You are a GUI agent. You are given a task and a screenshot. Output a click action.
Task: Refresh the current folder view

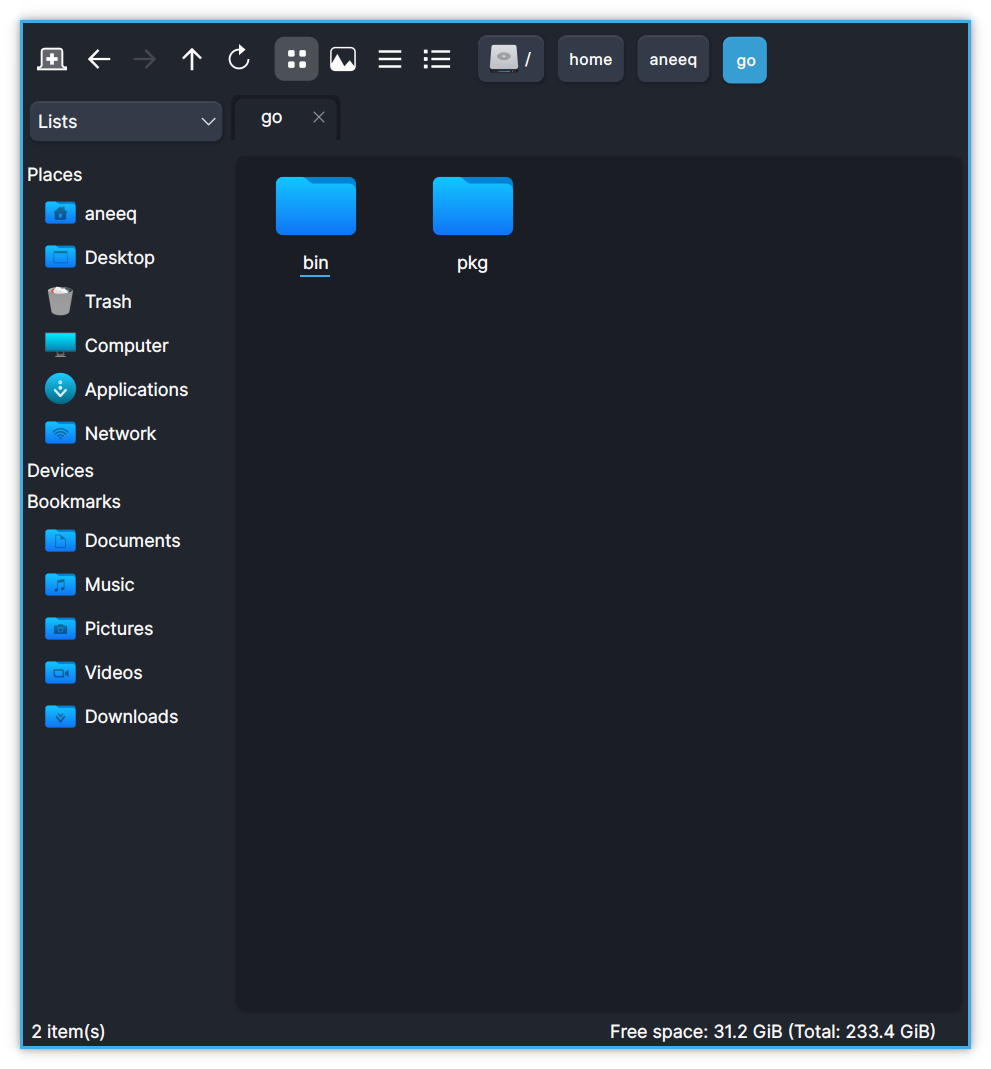[x=239, y=59]
